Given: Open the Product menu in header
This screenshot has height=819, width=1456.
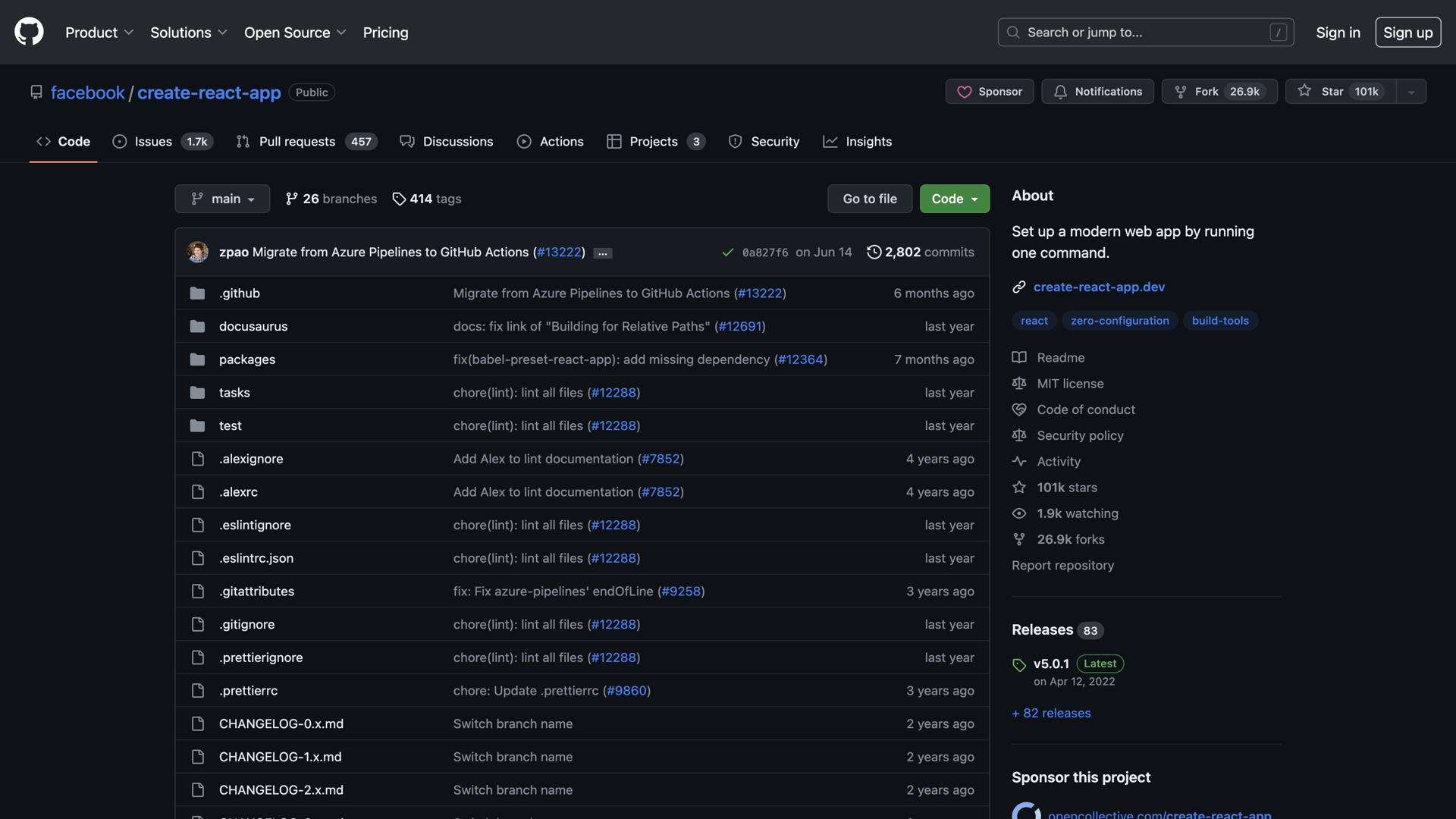Looking at the screenshot, I should (99, 33).
